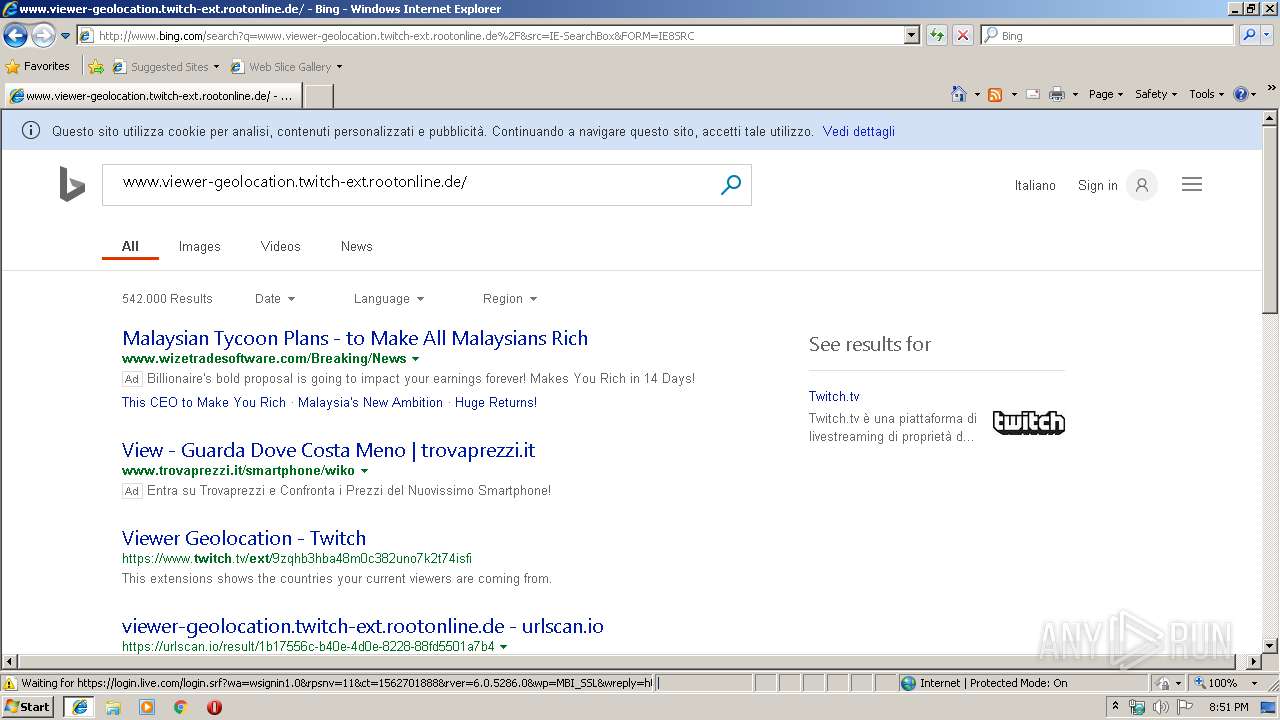Click the IE search magnifier button
The height and width of the screenshot is (720, 1280).
click(1248, 35)
